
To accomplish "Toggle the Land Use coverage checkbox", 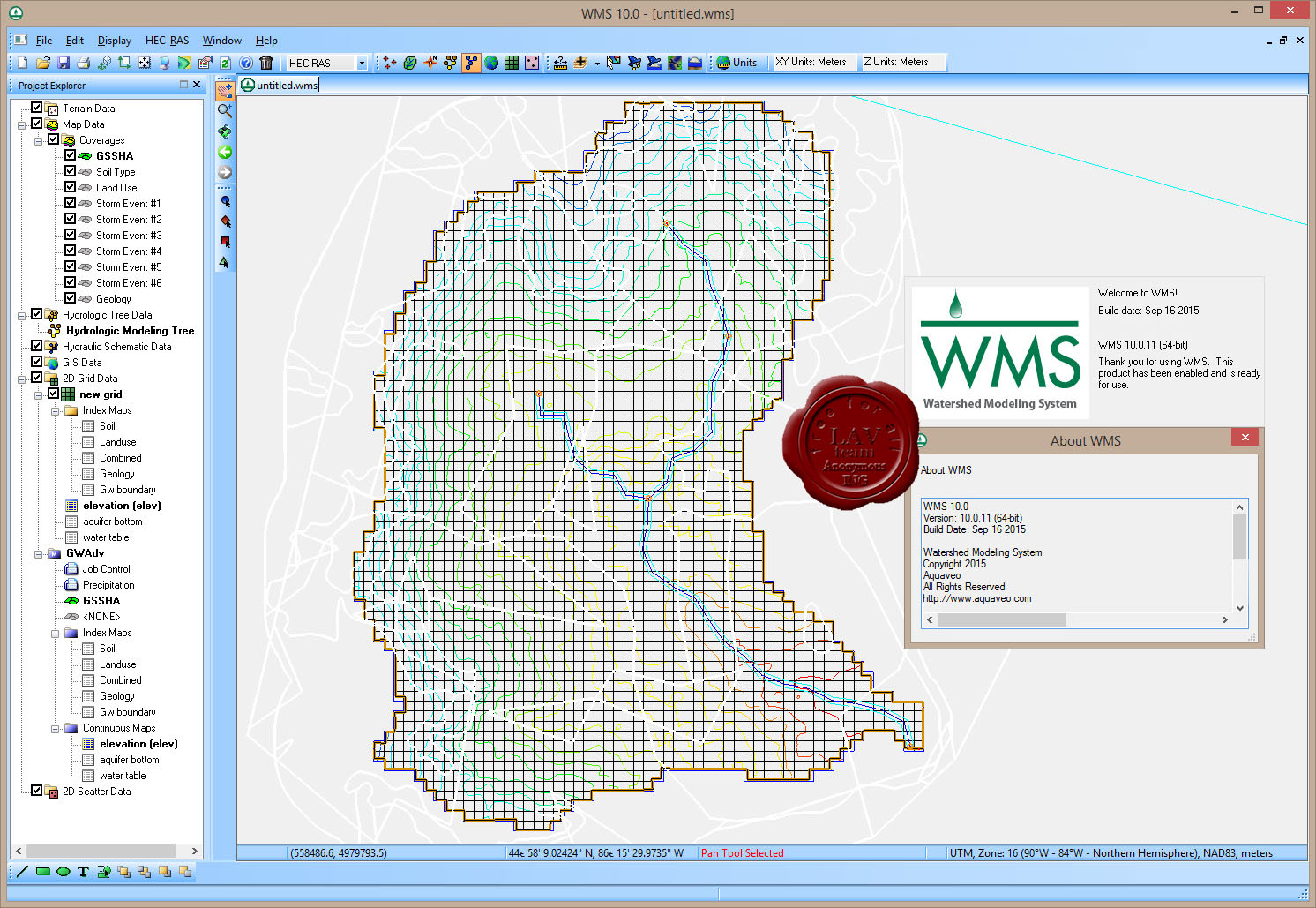I will click(x=70, y=187).
